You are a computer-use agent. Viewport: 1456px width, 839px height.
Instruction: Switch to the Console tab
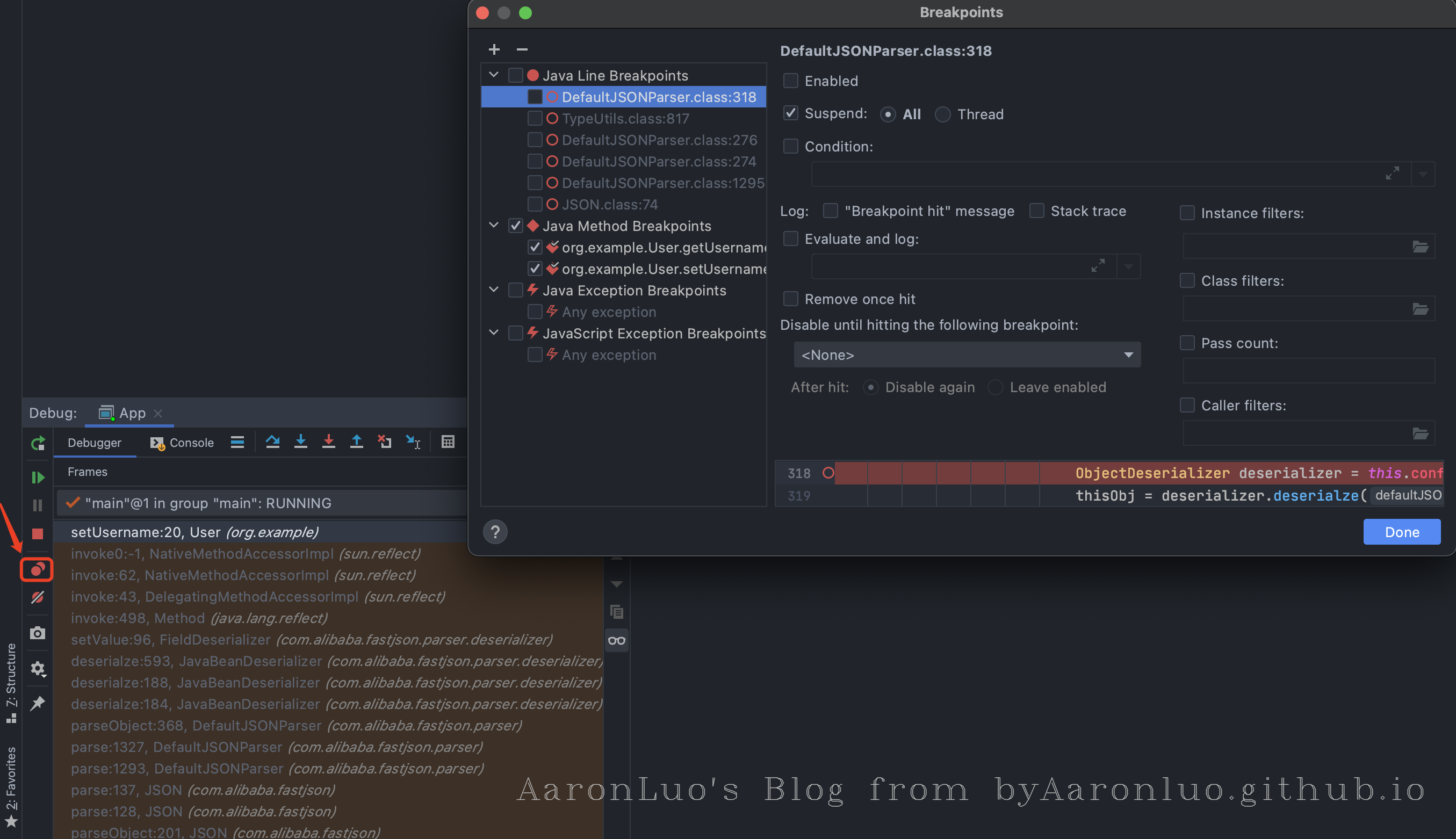(182, 443)
